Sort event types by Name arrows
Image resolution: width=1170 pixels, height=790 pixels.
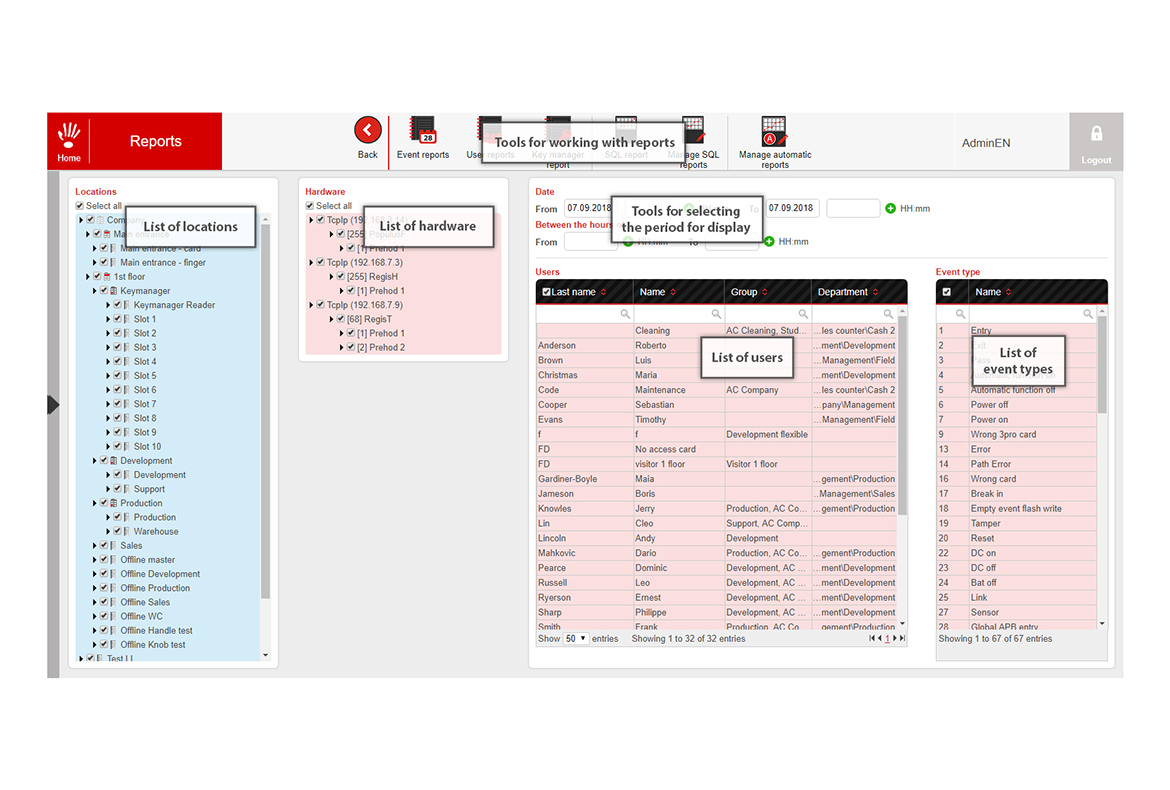tap(1008, 292)
